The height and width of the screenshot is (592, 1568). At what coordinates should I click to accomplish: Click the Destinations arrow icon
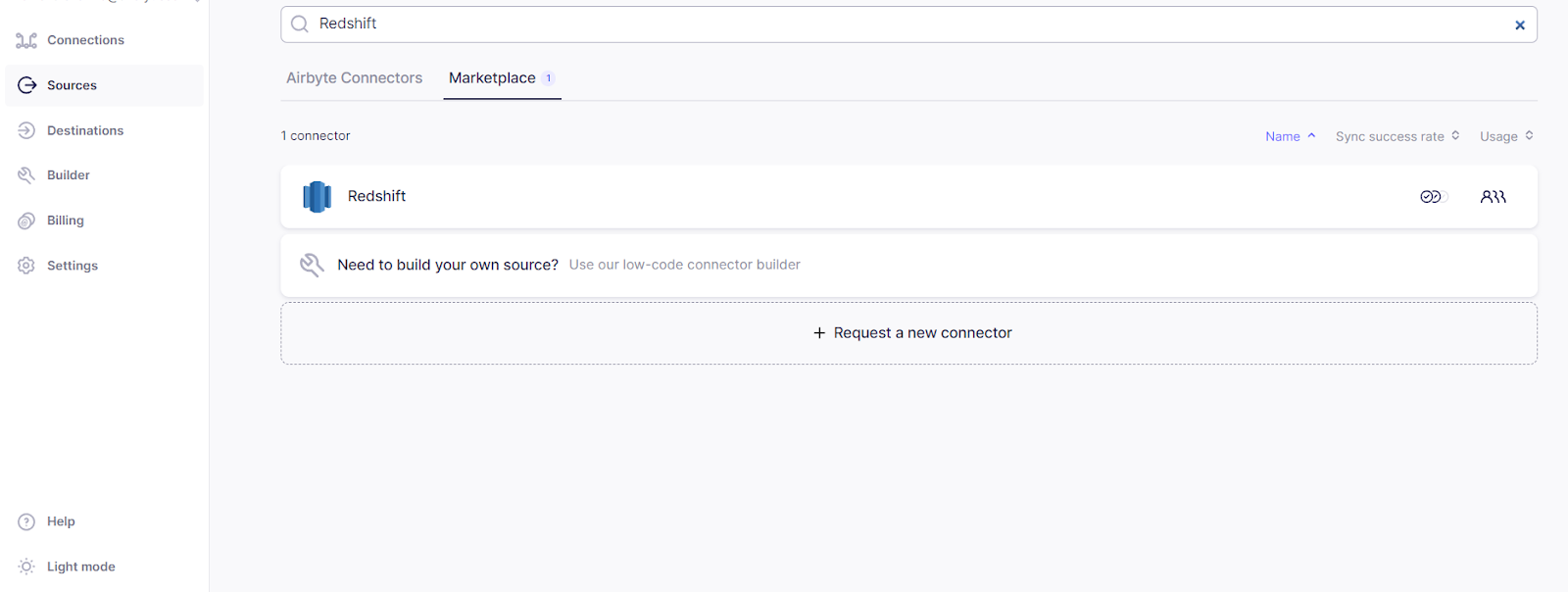pos(26,130)
